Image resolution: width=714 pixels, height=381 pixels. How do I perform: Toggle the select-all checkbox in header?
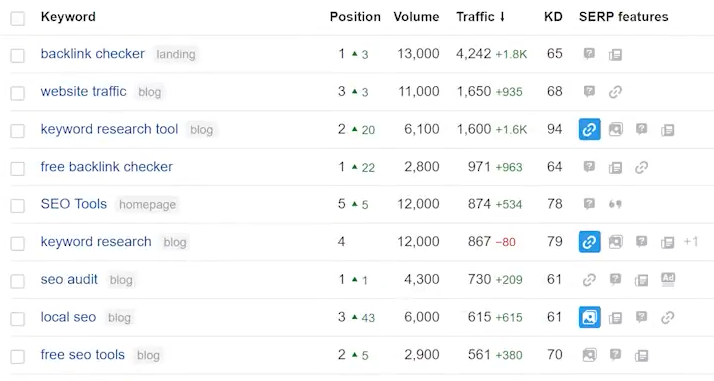18,18
